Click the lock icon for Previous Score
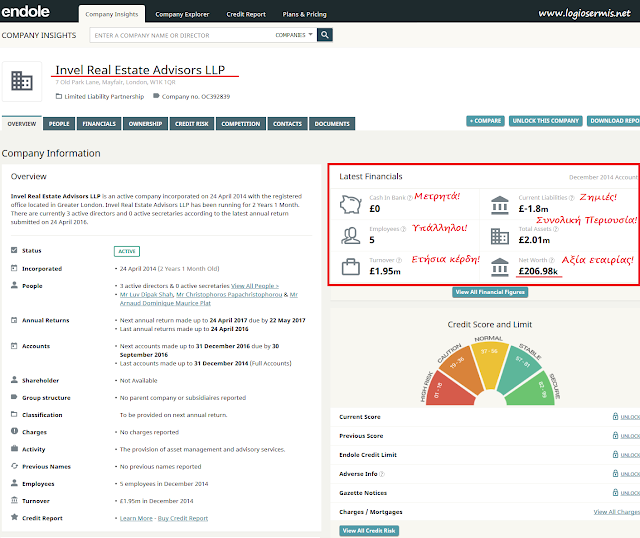 click(615, 436)
